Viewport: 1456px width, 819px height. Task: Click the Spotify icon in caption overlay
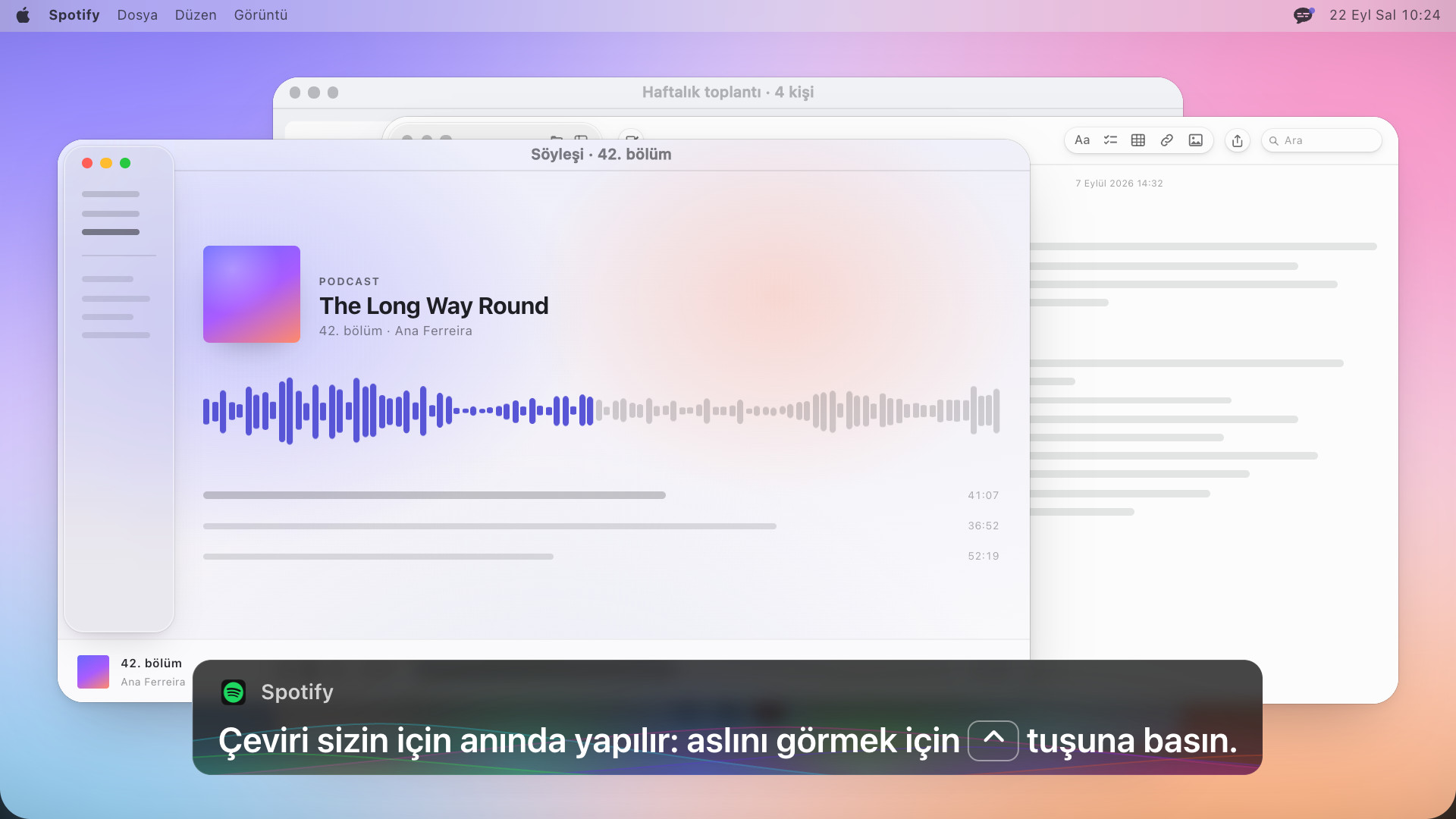234,692
